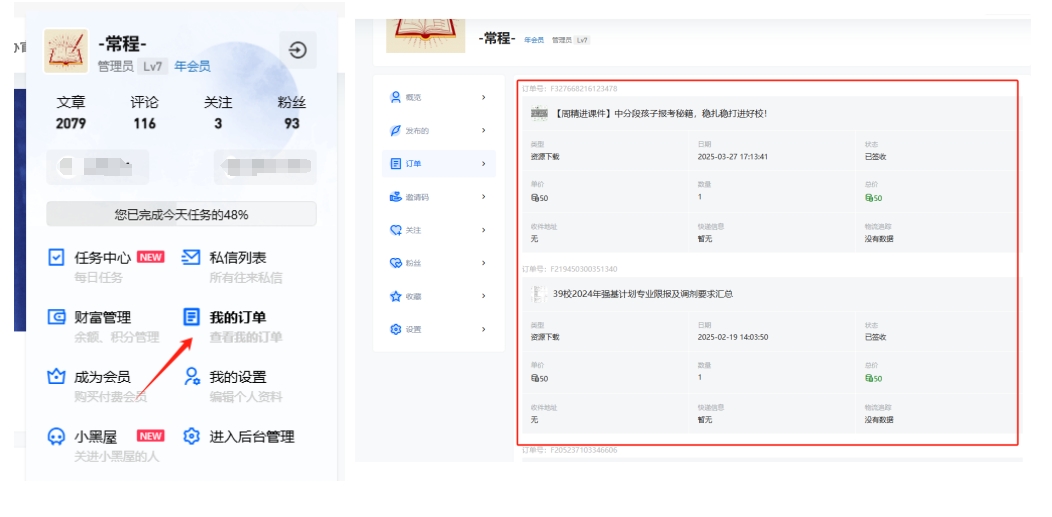This screenshot has width=1052, height=517.
Task: Click the profile banner avatar on the right page
Action: [x=425, y=36]
